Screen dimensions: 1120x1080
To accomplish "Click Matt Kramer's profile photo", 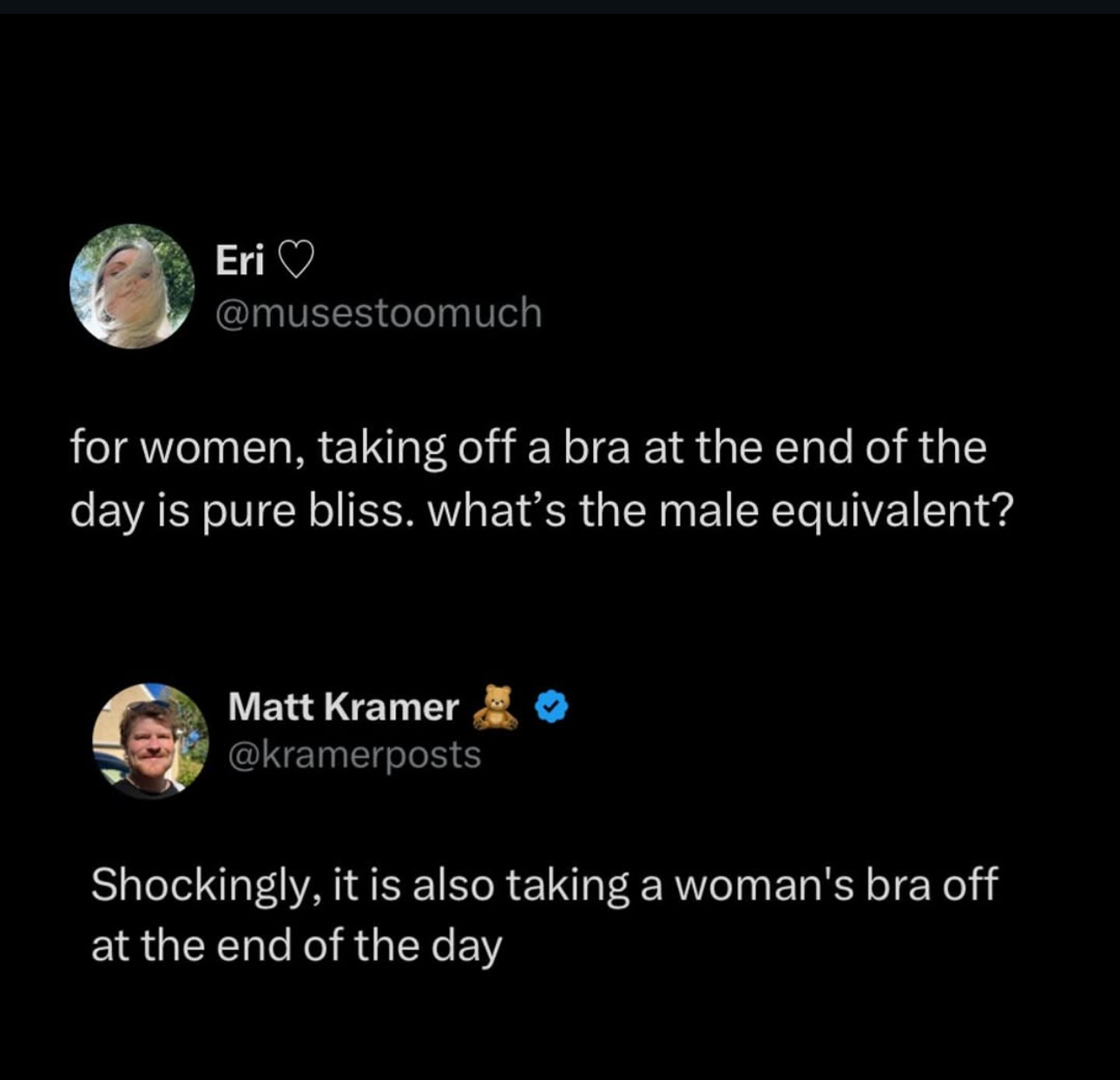I will pos(150,741).
